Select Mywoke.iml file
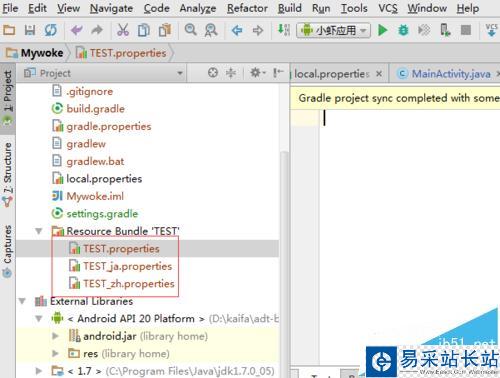The image size is (500, 378). click(88, 196)
